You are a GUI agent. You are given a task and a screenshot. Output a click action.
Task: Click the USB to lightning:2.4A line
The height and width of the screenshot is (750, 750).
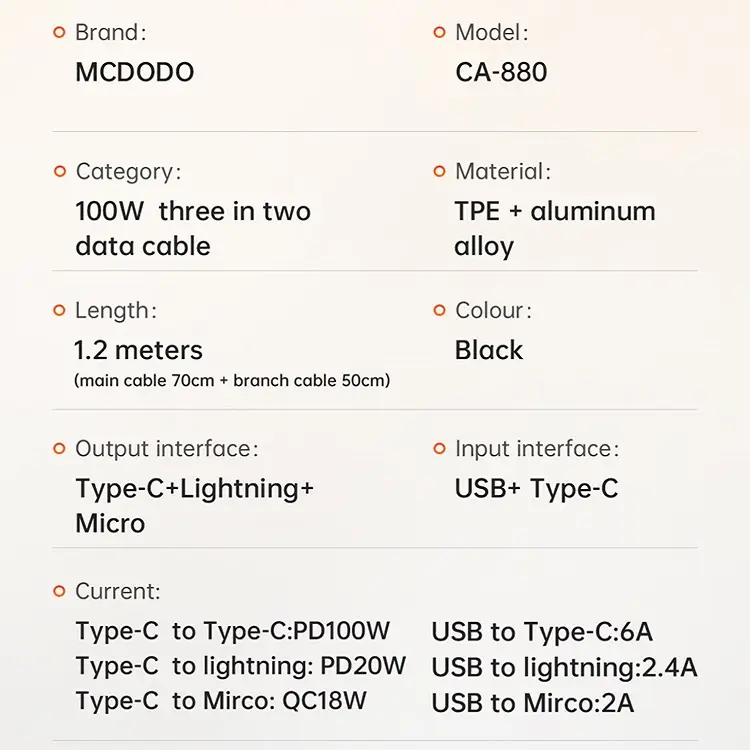click(x=564, y=667)
